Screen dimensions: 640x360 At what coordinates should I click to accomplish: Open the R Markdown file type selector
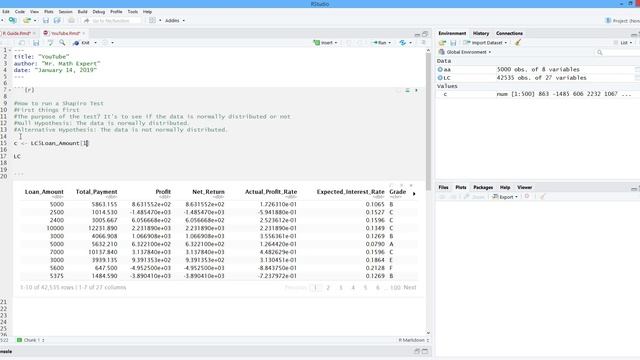(x=413, y=340)
